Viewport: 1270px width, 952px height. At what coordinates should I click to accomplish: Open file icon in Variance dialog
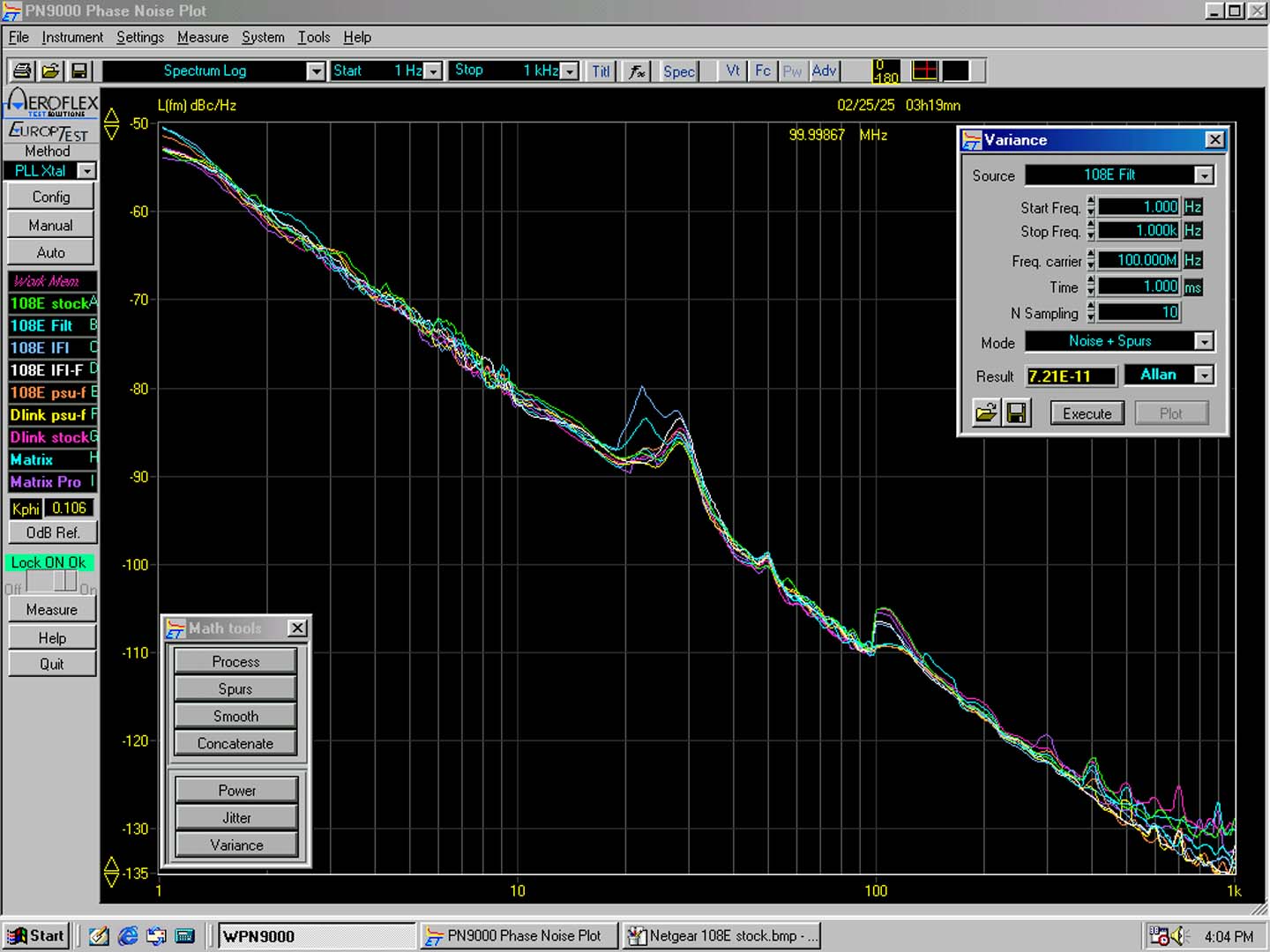986,413
